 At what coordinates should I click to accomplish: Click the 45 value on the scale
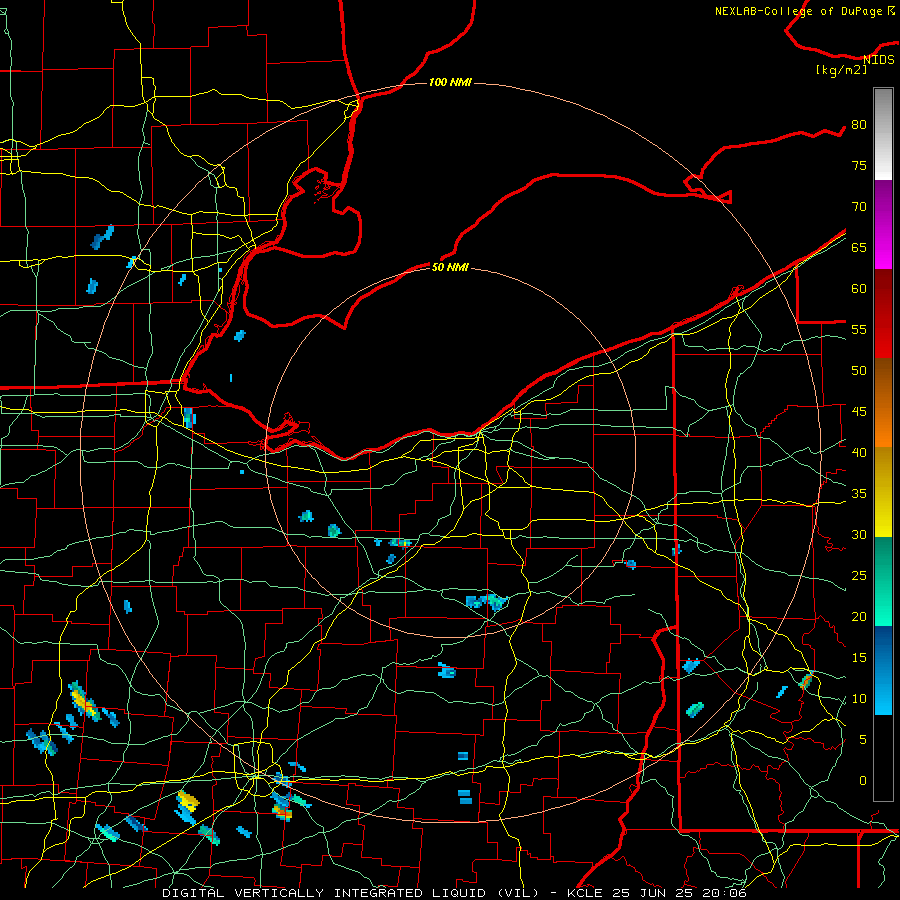(x=859, y=412)
